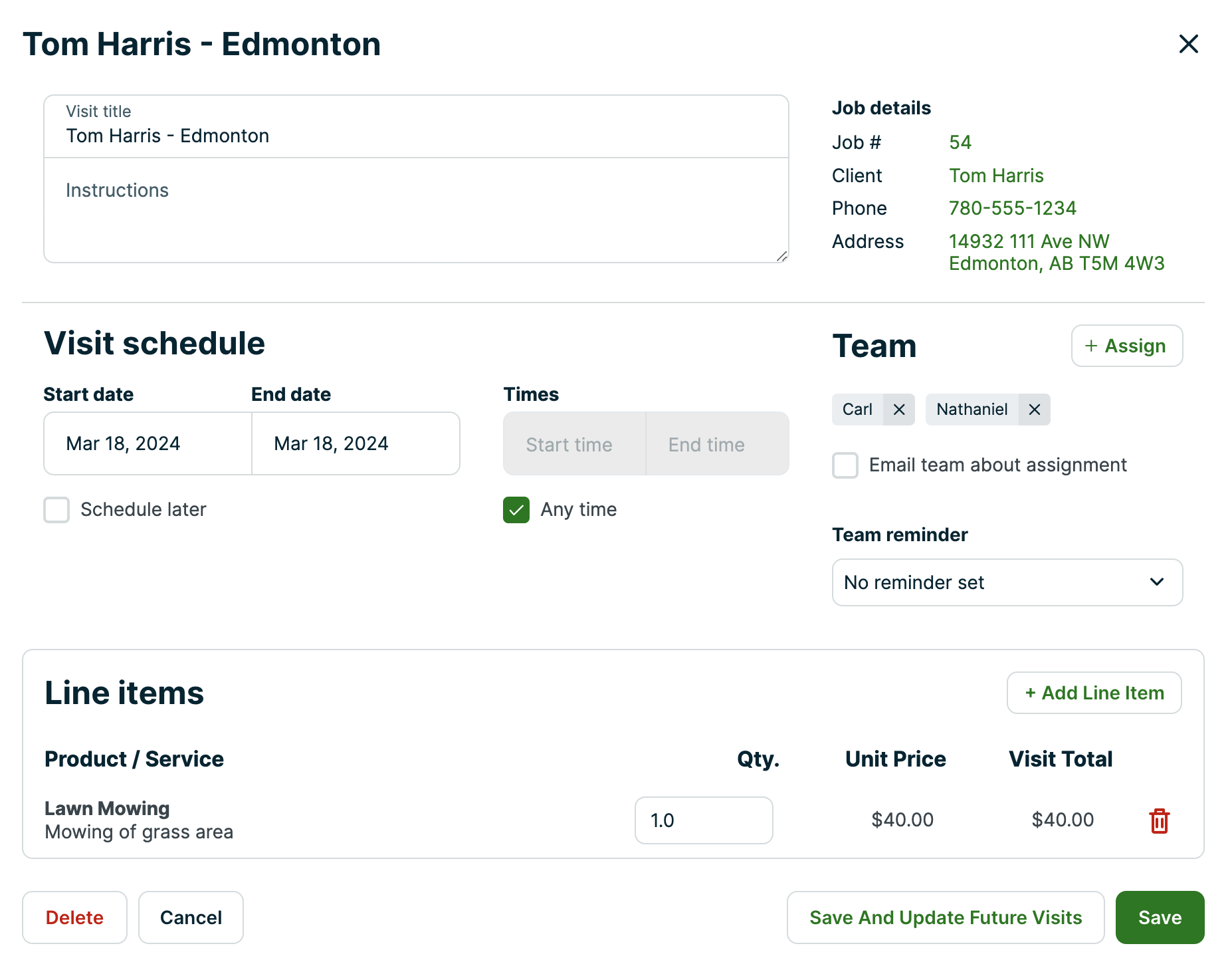The image size is (1232, 972).
Task: Click the Delete button
Action: (x=74, y=917)
